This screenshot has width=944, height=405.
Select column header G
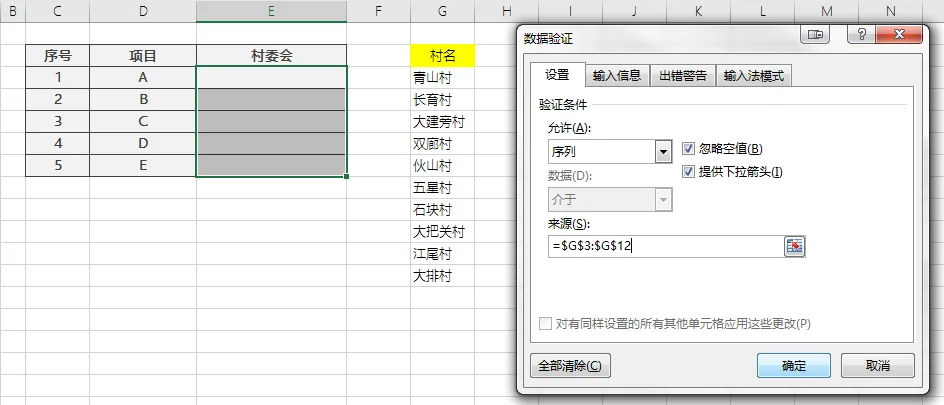[x=442, y=11]
